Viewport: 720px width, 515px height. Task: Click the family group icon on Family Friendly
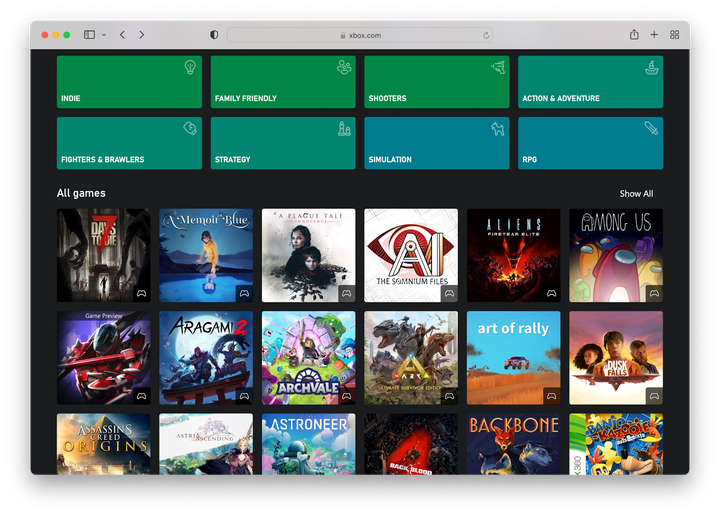tap(344, 67)
